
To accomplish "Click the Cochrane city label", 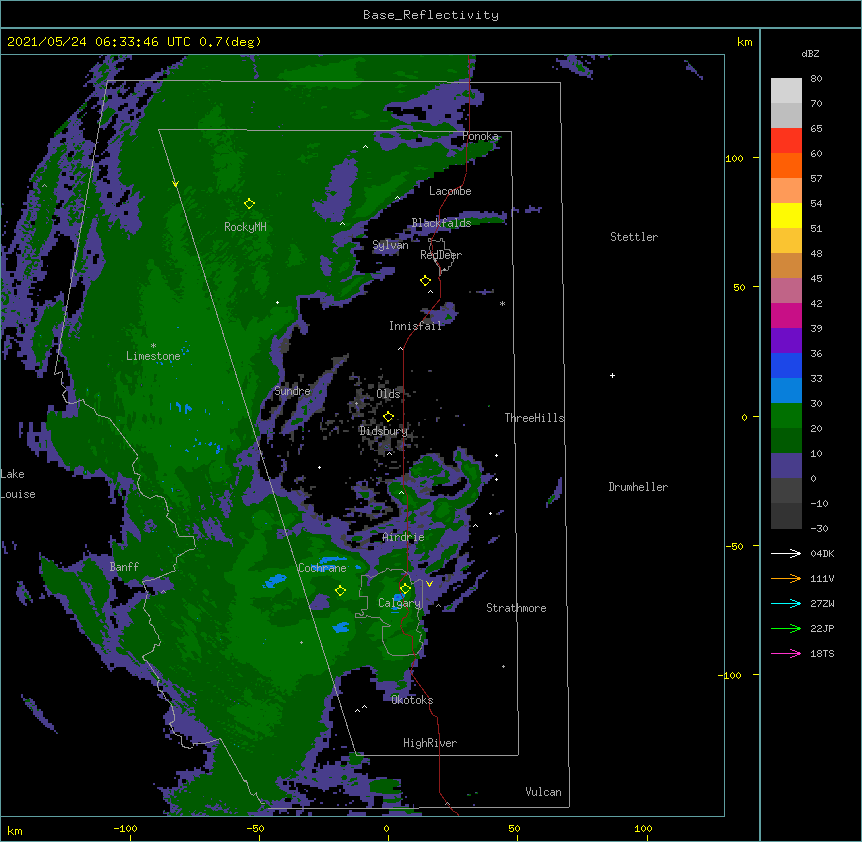I will tap(322, 568).
